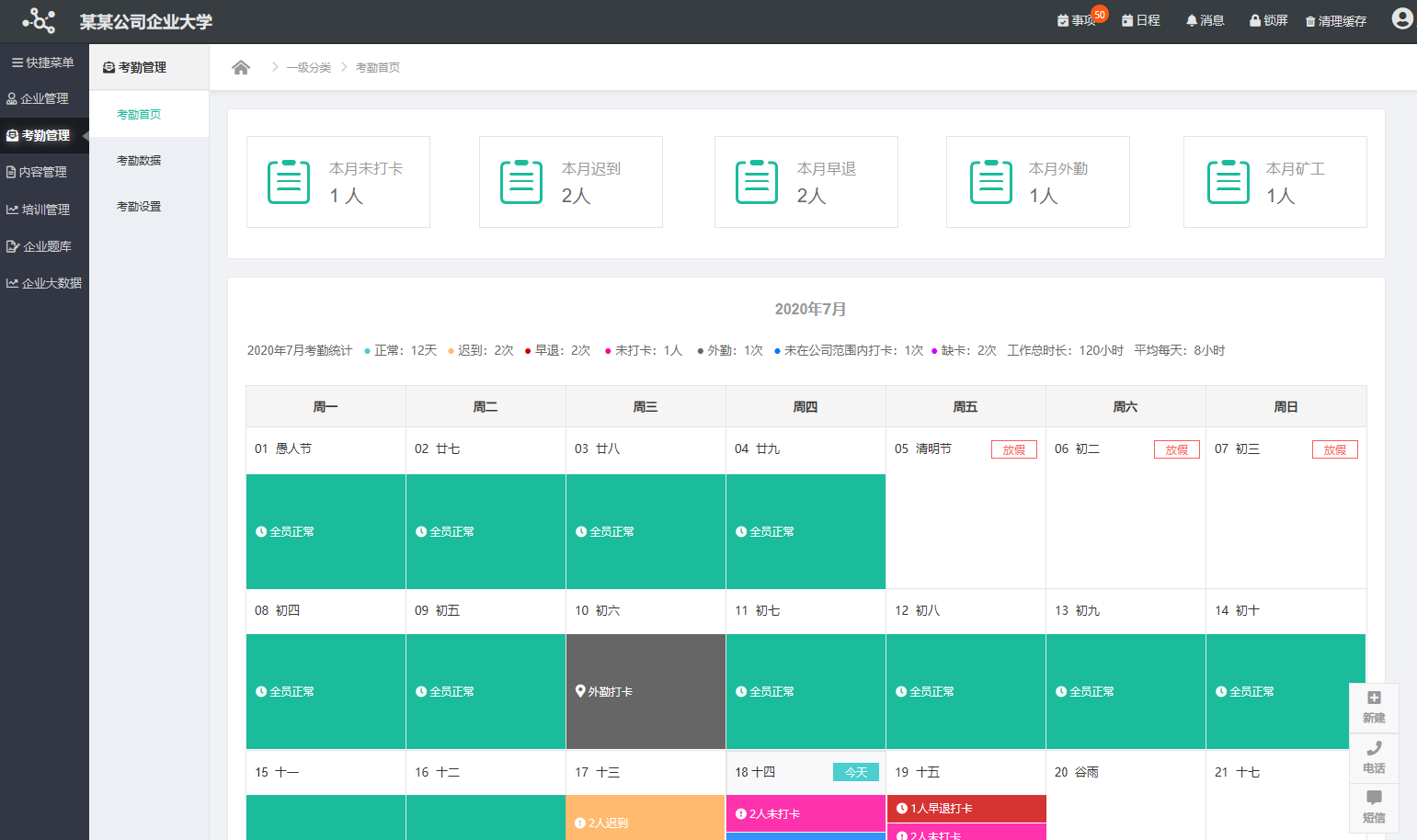This screenshot has height=840, width=1417.
Task: Select 考勤管理 in the sidebar
Action: point(44,135)
